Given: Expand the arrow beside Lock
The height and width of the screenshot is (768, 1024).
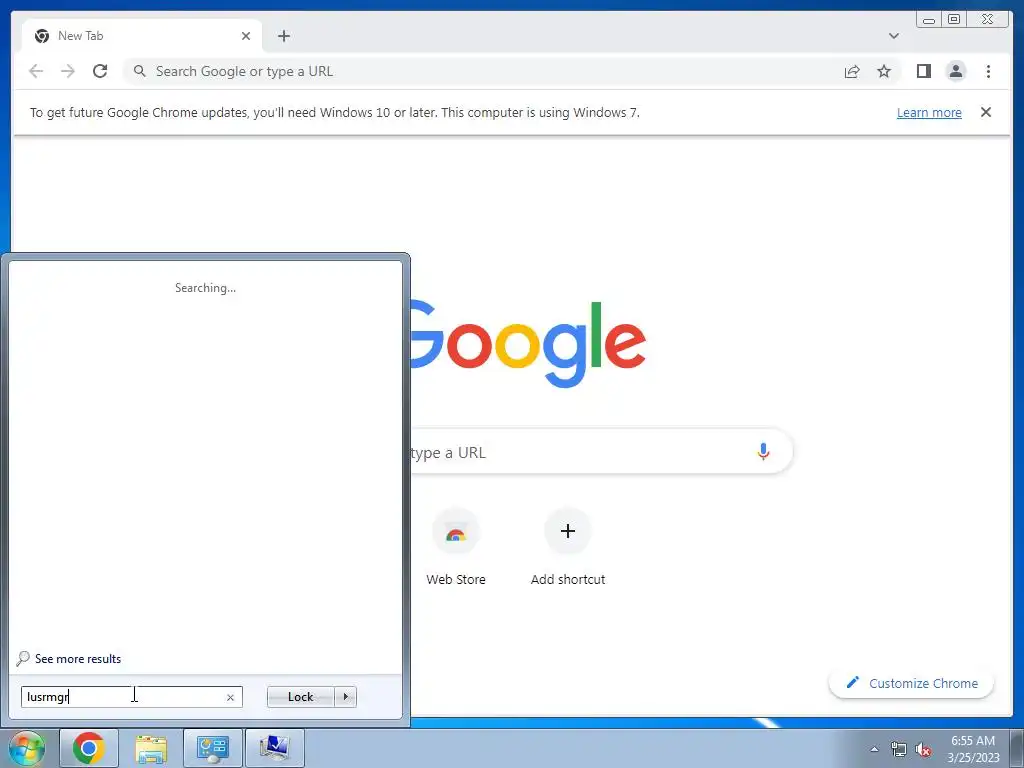Looking at the screenshot, I should [x=345, y=697].
